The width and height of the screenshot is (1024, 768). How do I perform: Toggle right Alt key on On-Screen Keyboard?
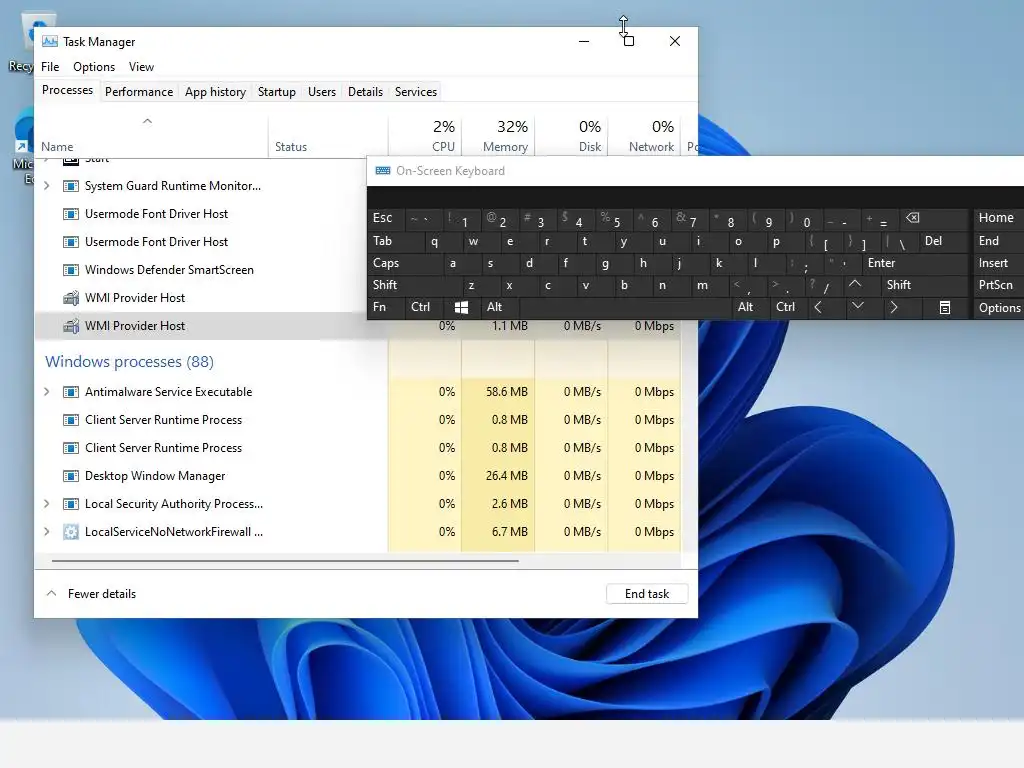point(750,307)
